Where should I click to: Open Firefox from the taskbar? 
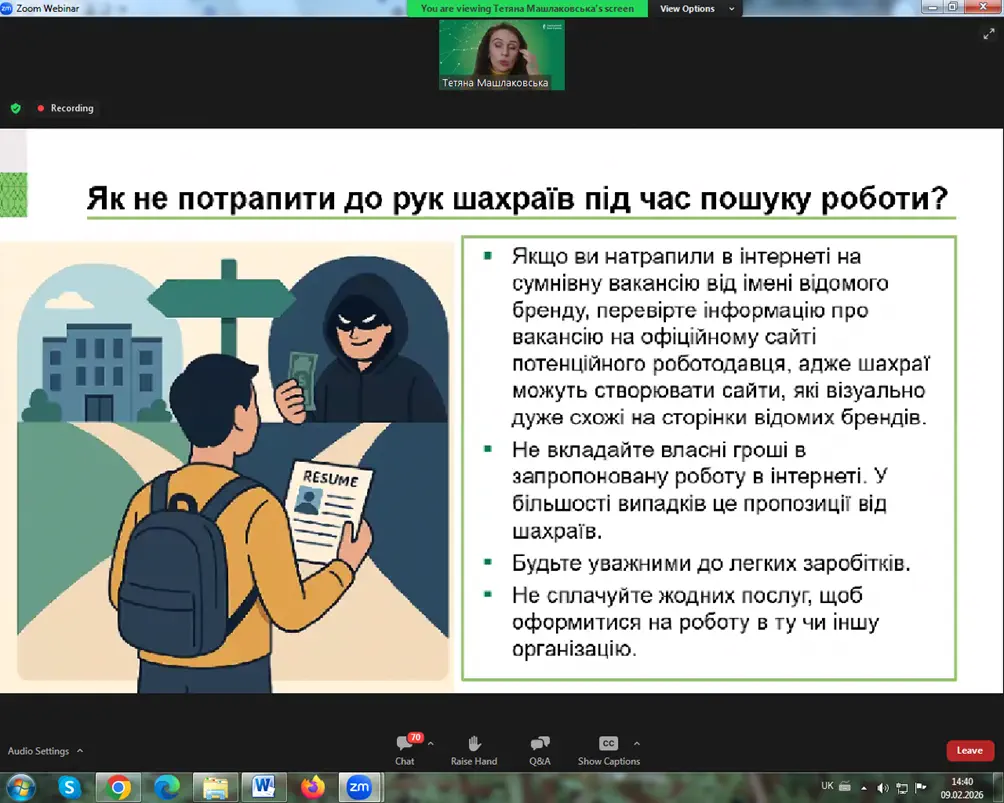313,787
